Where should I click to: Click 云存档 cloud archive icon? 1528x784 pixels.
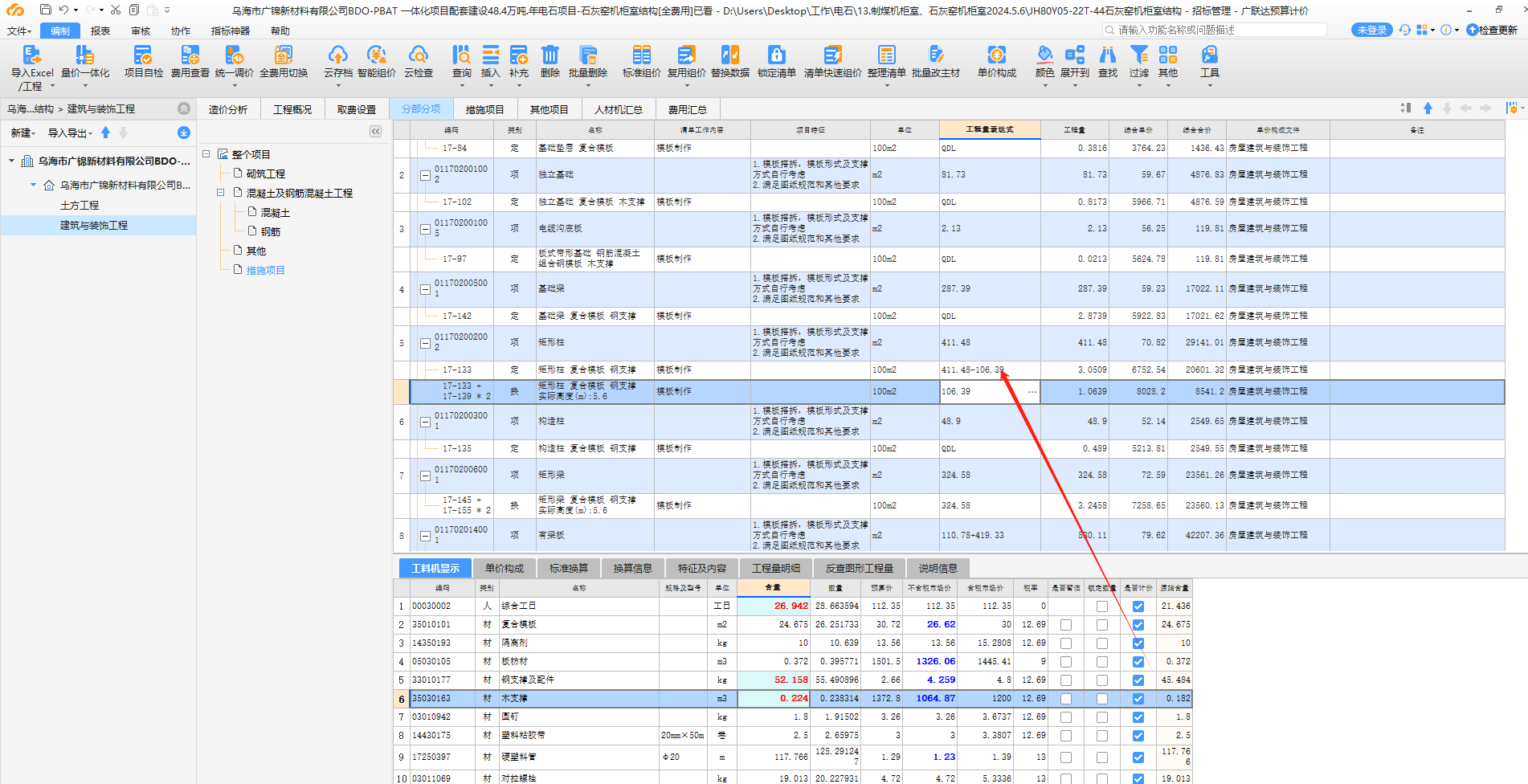click(338, 55)
